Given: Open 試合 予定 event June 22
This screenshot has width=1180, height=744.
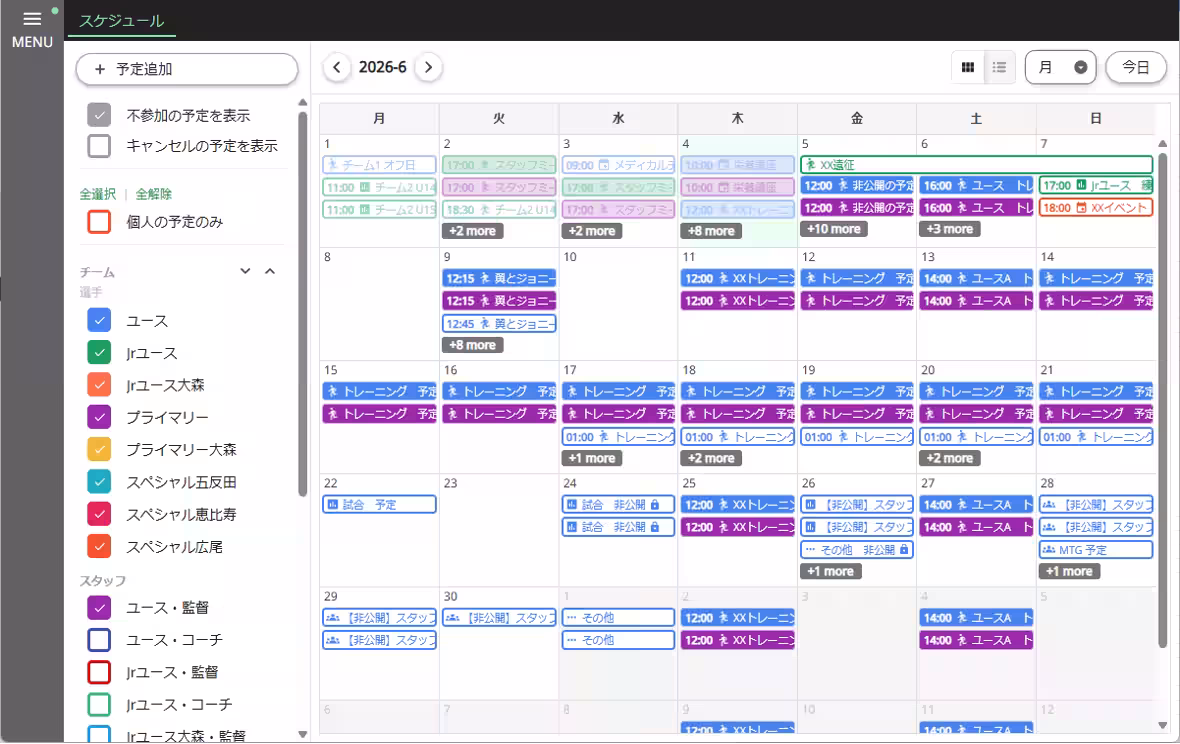Looking at the screenshot, I should point(379,505).
